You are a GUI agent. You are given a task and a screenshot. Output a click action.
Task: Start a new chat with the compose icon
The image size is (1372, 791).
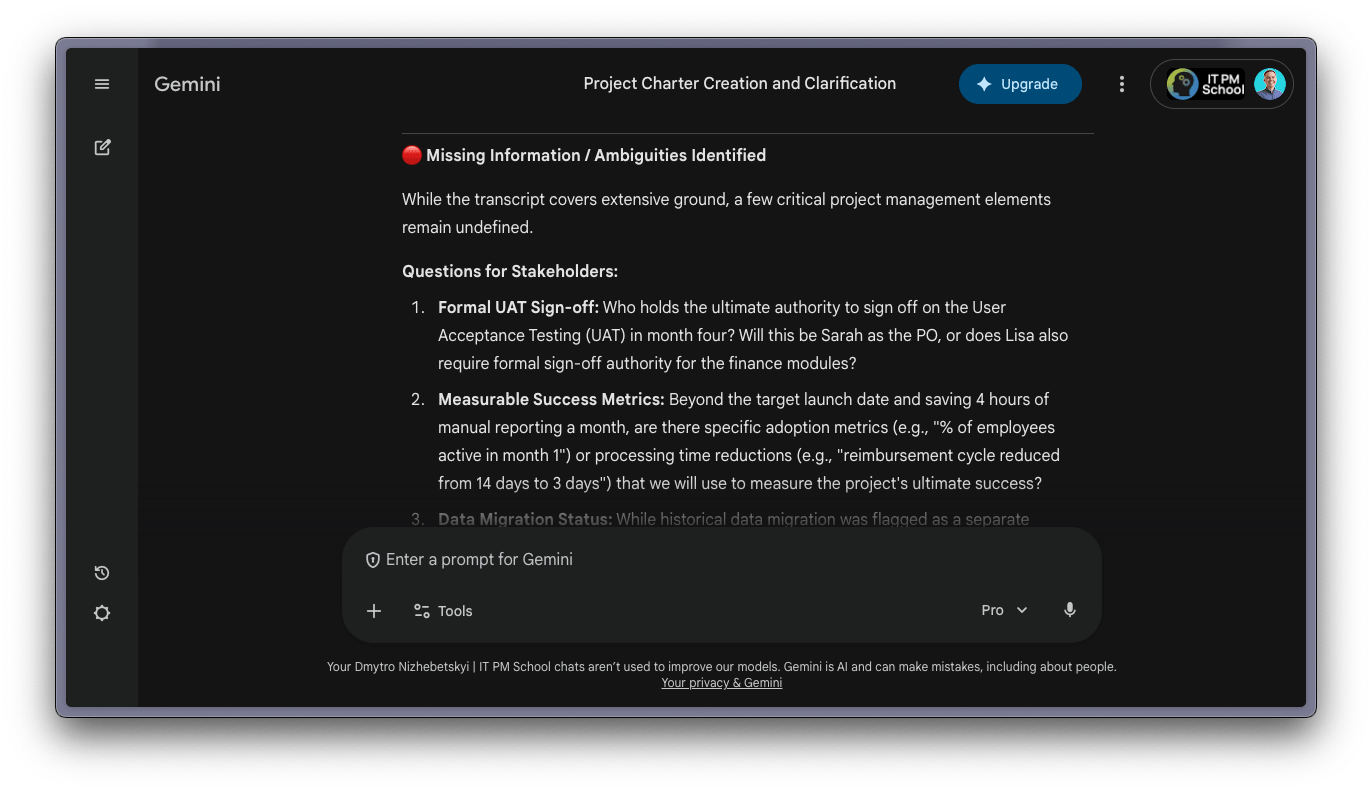point(102,148)
